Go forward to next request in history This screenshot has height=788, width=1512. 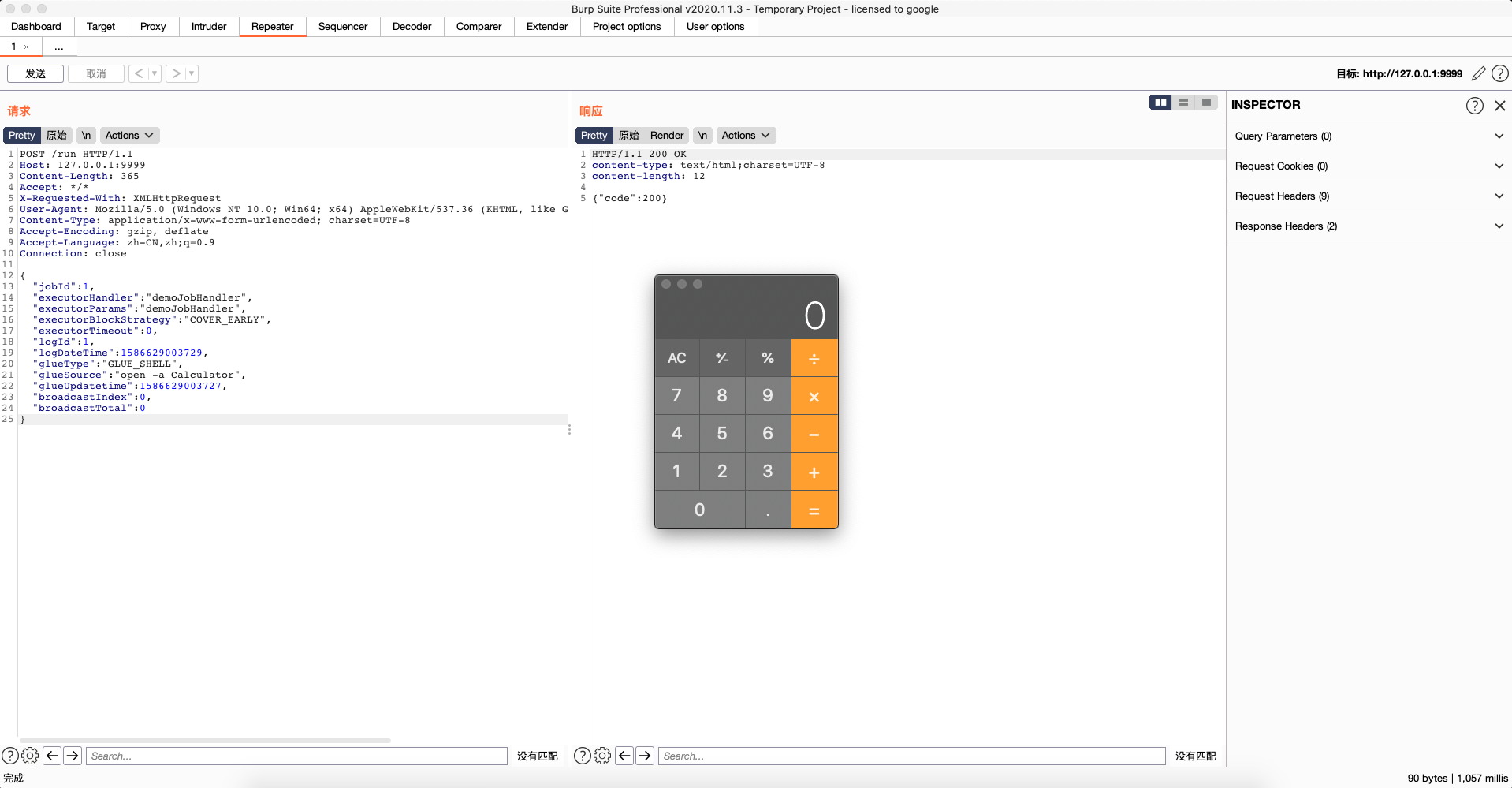click(176, 73)
